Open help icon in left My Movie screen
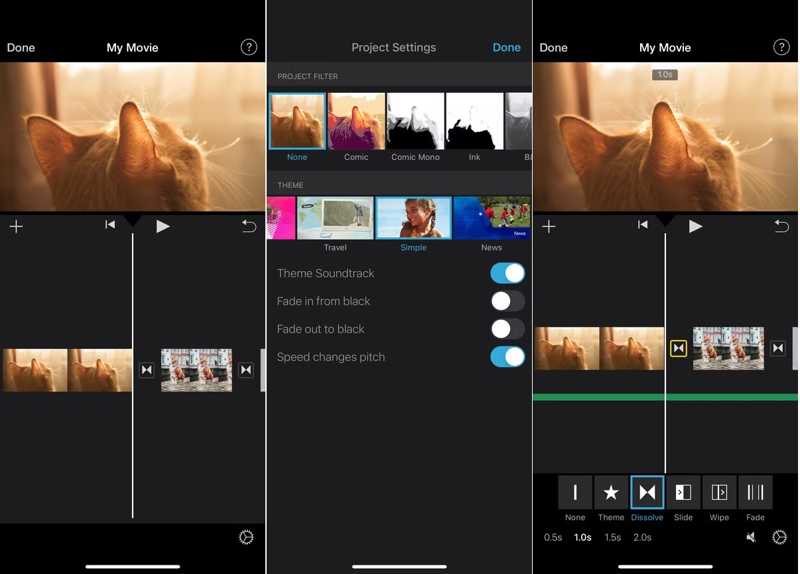 (248, 47)
